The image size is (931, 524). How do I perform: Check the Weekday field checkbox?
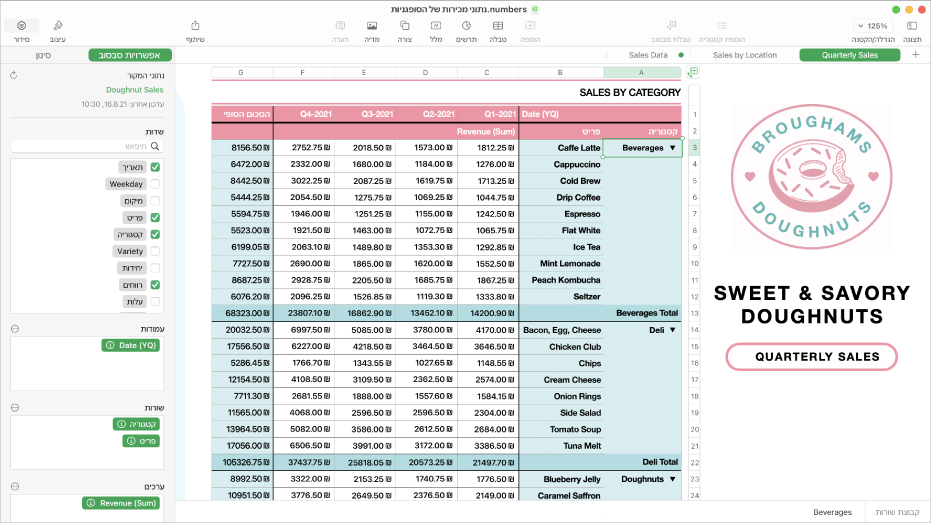point(155,184)
